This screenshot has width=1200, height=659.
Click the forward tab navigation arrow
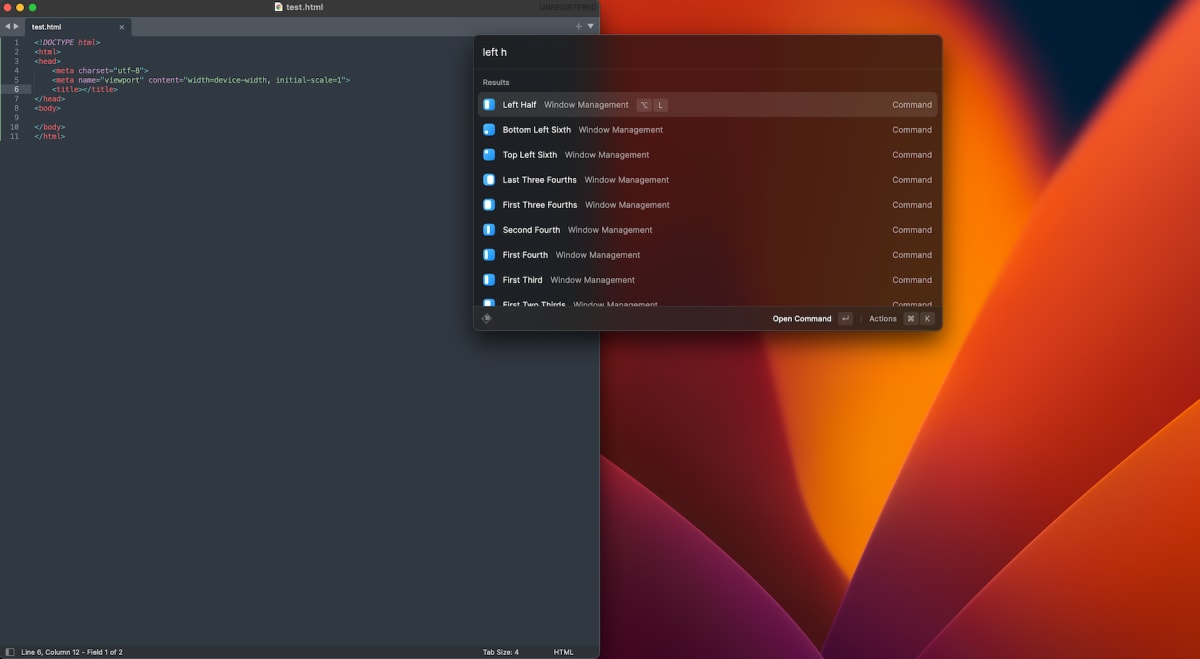coord(16,26)
